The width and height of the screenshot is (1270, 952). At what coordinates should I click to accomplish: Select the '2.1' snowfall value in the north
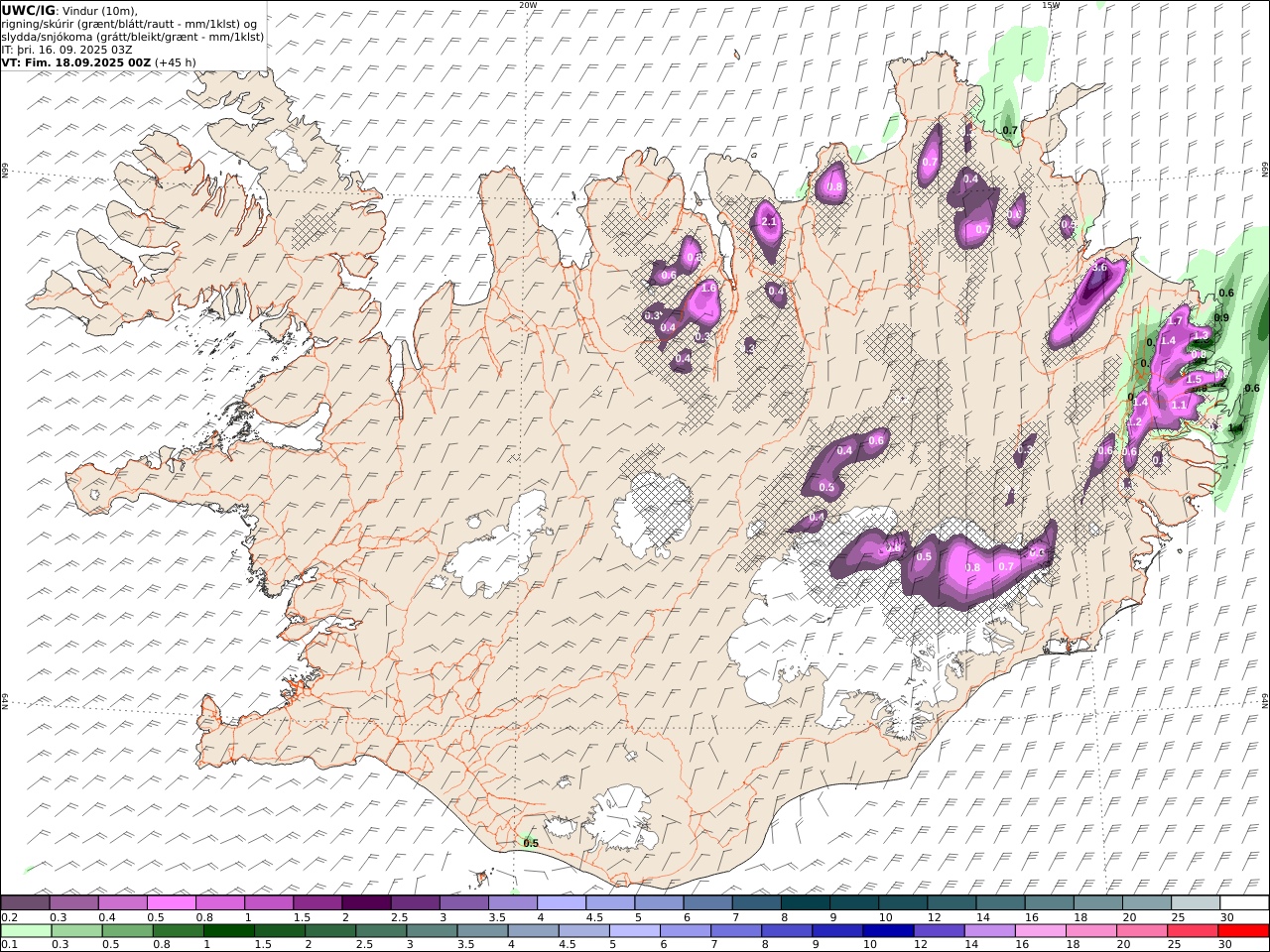[769, 222]
